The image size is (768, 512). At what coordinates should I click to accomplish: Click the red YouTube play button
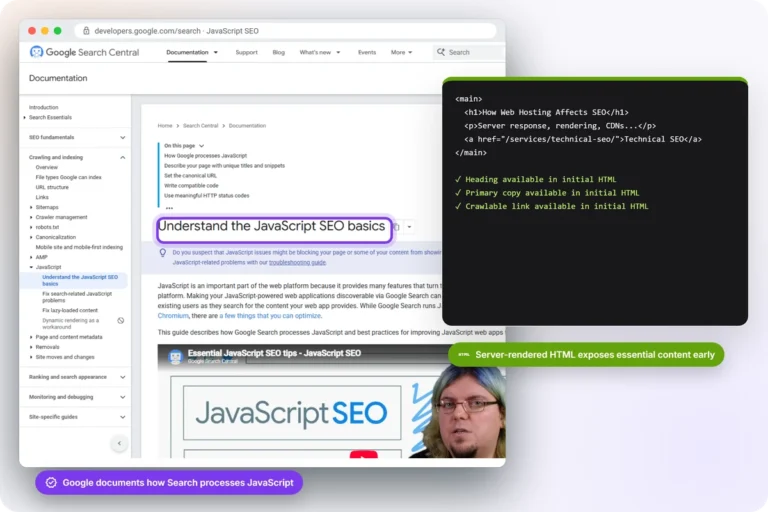coord(363,454)
